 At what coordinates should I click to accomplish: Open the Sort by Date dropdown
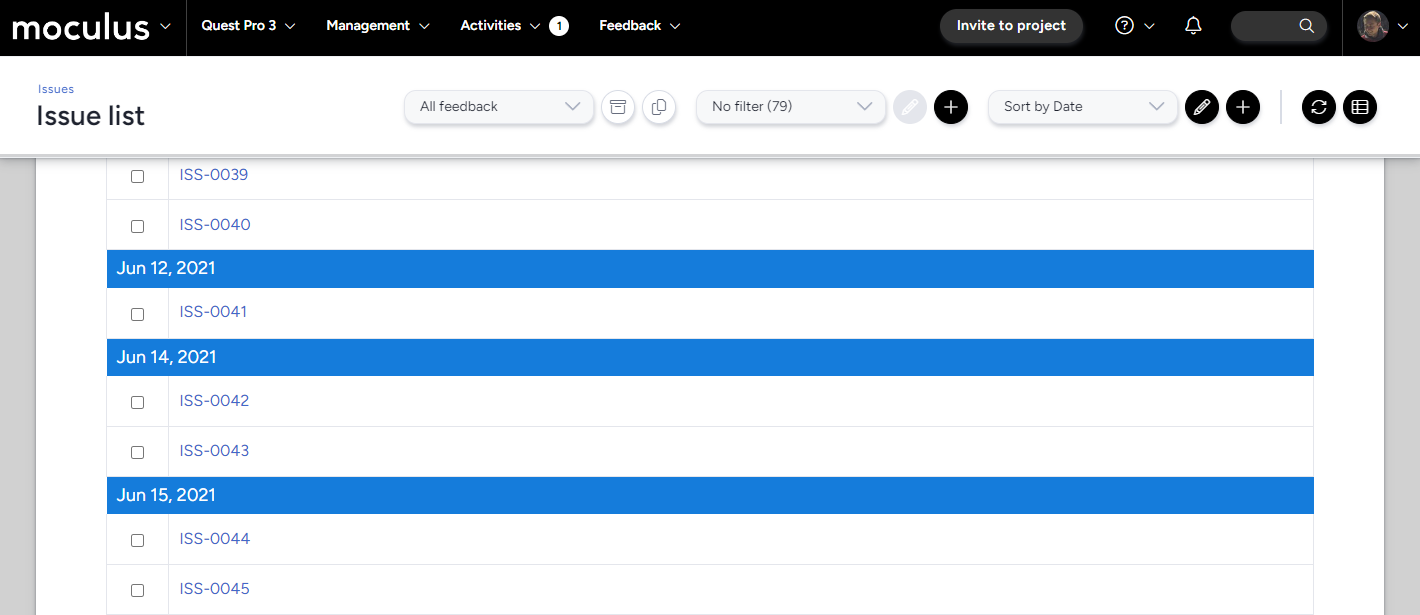[1082, 107]
